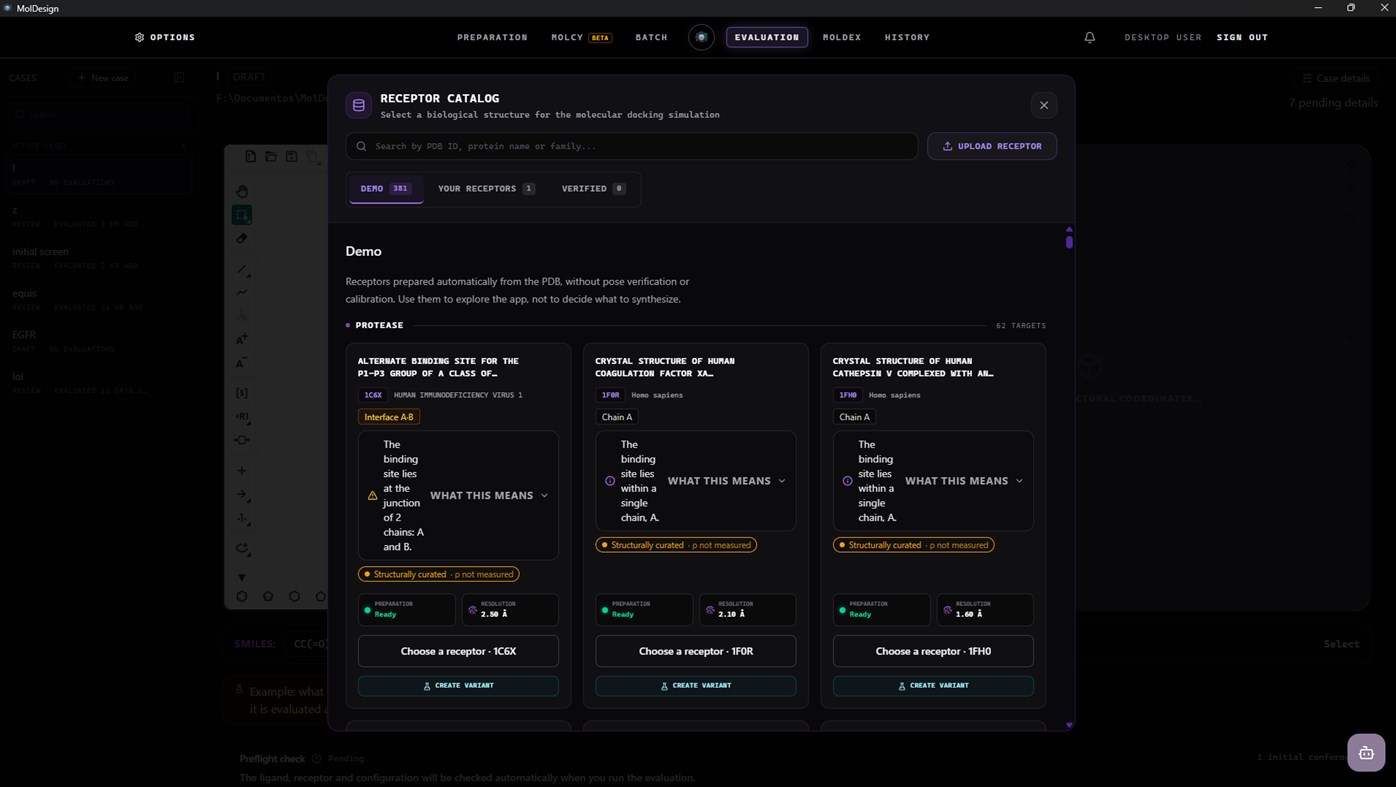
Task: Select the hand pan tool in sketcher
Action: coord(242,191)
